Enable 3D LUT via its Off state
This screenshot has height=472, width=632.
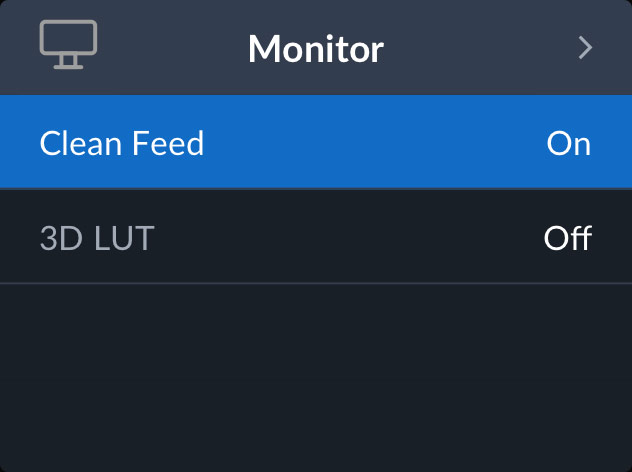pyautogui.click(x=567, y=239)
